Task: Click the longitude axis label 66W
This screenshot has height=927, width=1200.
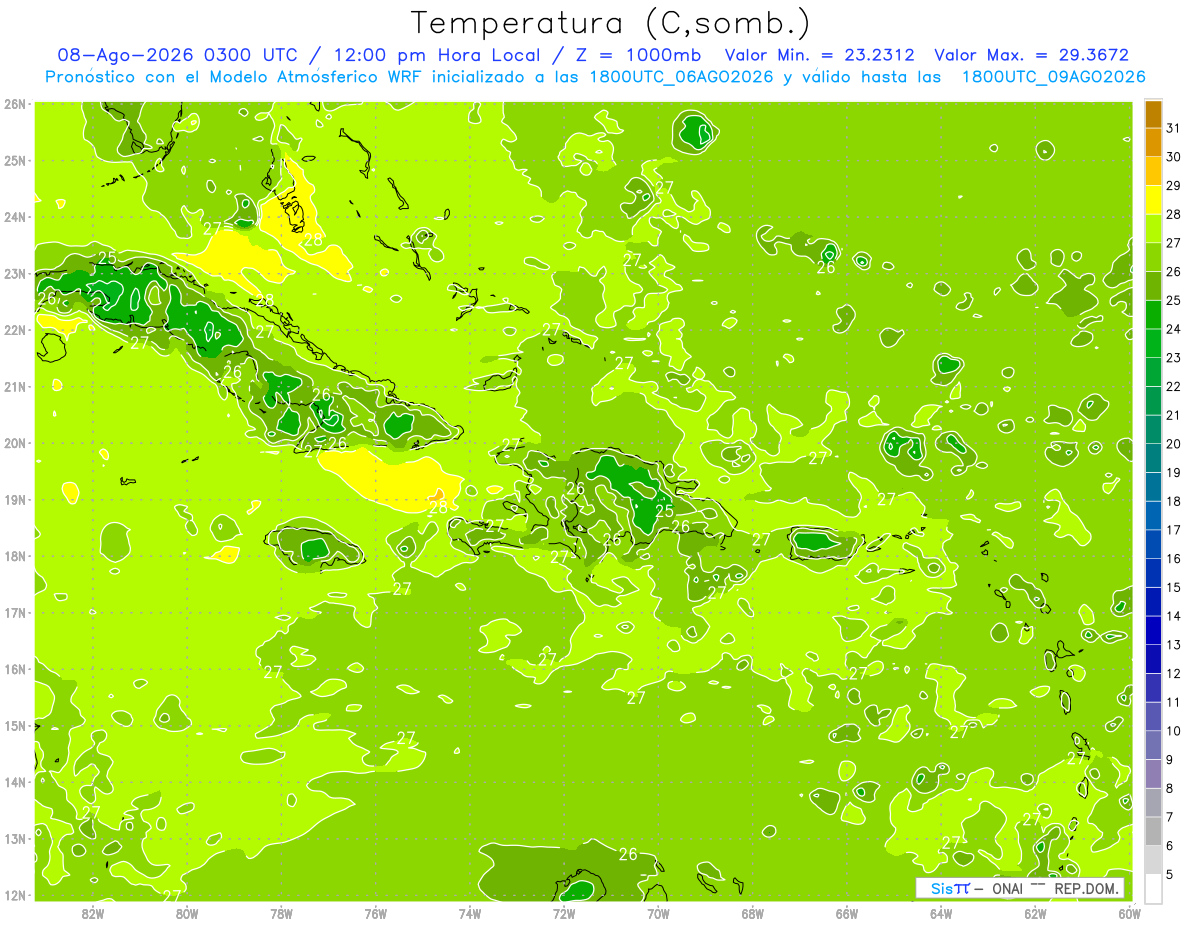Action: pos(847,912)
